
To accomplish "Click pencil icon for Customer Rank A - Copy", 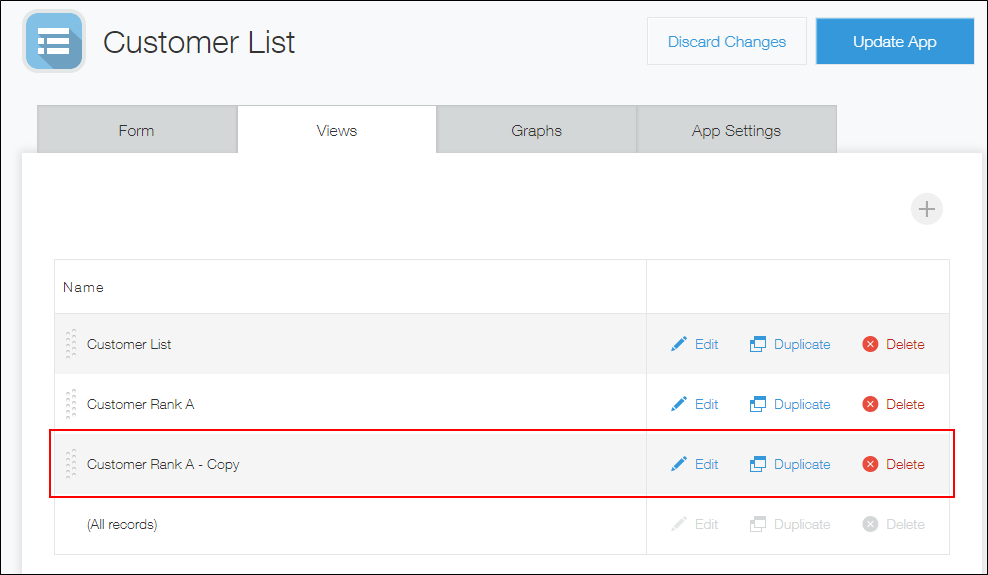I will (x=679, y=464).
